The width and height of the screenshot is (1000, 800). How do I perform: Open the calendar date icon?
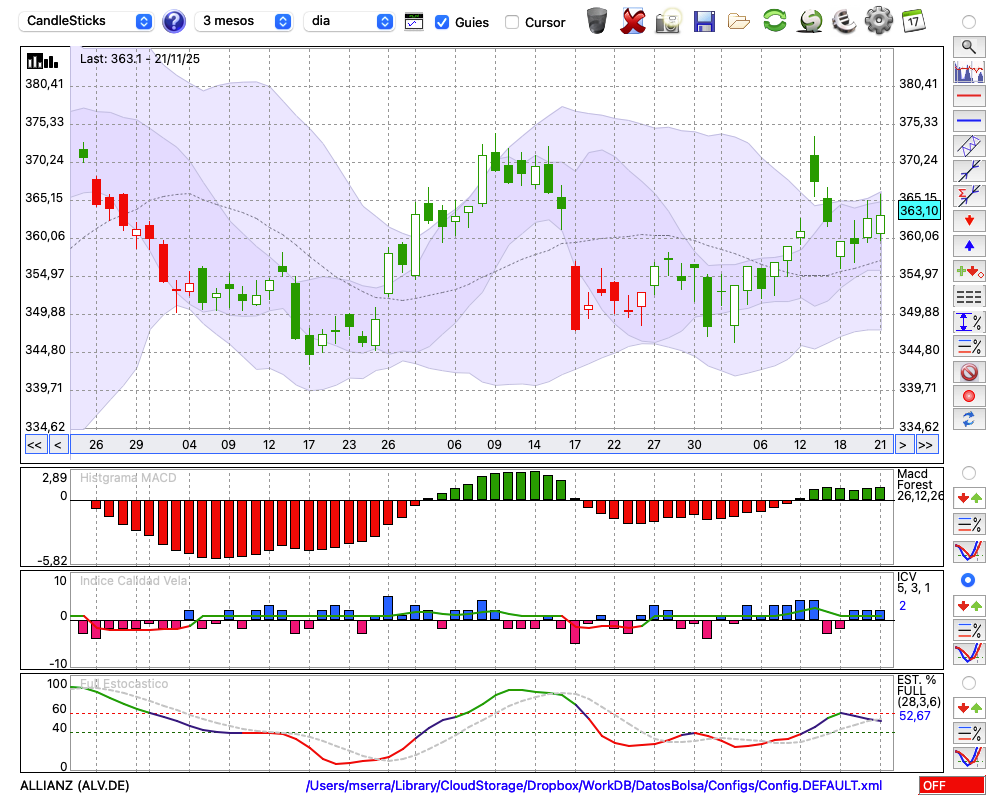pyautogui.click(x=912, y=20)
